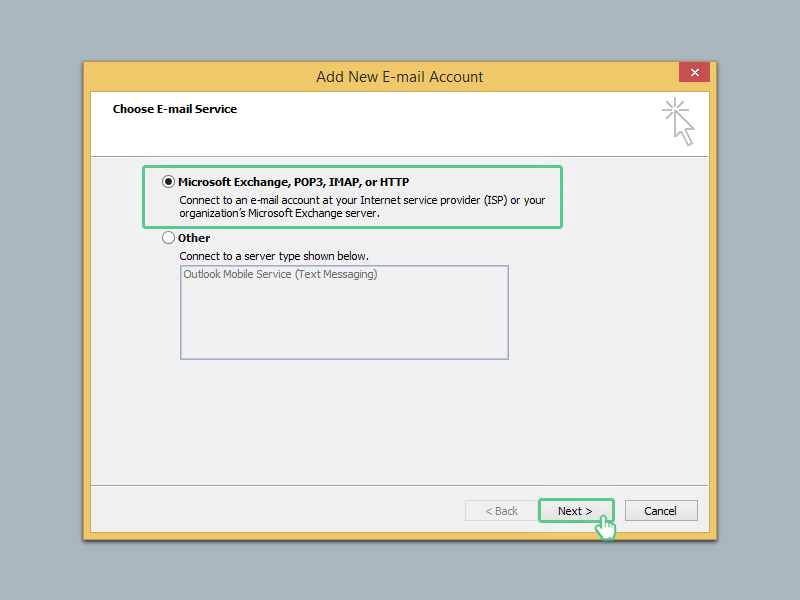800x600 pixels.
Task: Click the cursor wizard icon in header
Action: click(x=679, y=121)
